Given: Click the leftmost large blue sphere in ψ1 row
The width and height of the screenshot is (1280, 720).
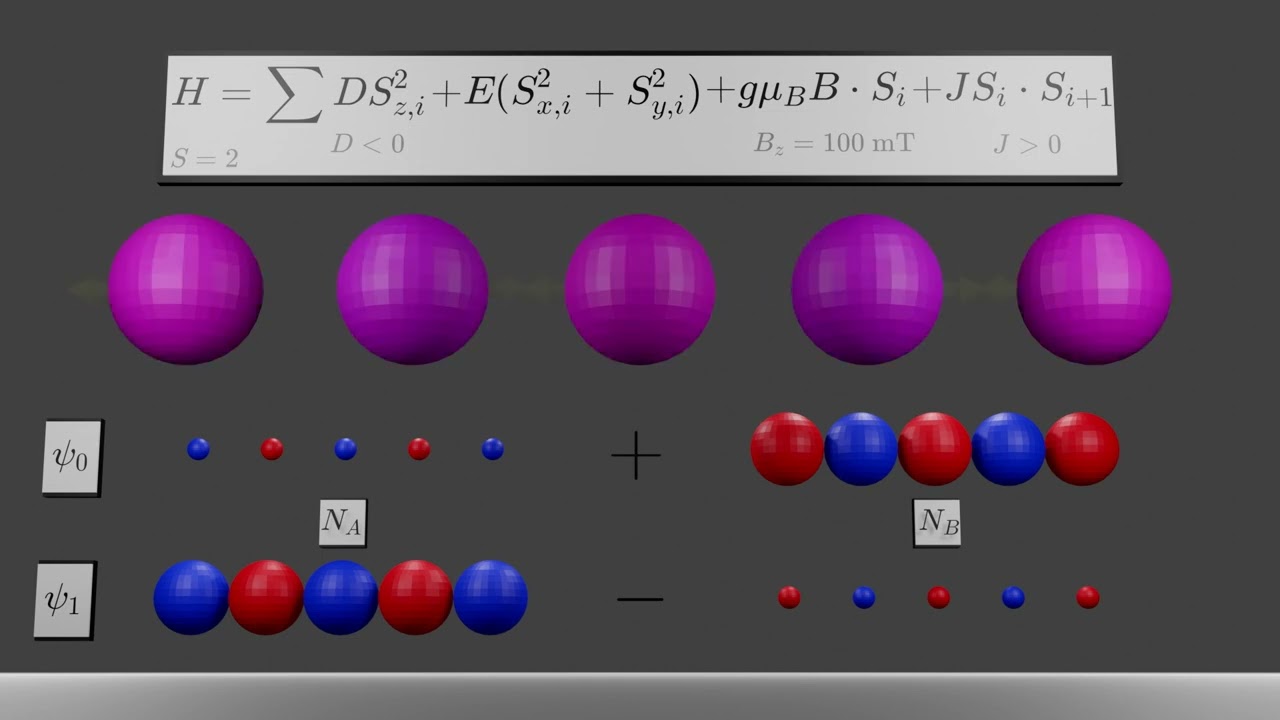Looking at the screenshot, I should (191, 597).
